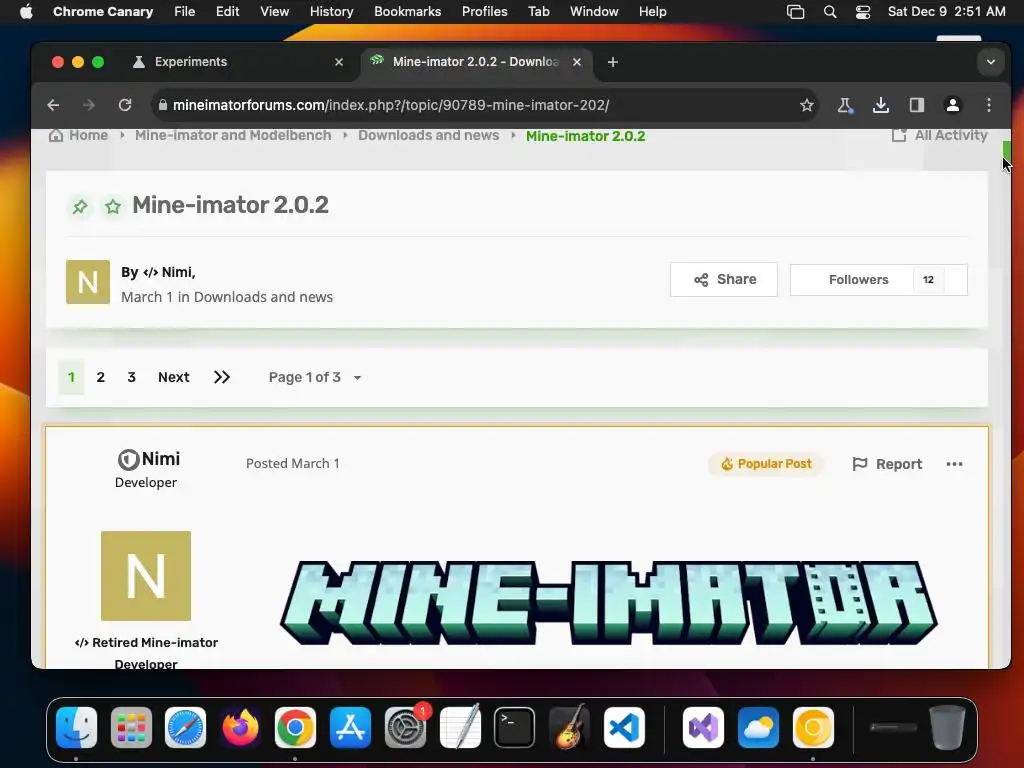
Task: Open a new tab with plus icon
Action: pyautogui.click(x=613, y=62)
